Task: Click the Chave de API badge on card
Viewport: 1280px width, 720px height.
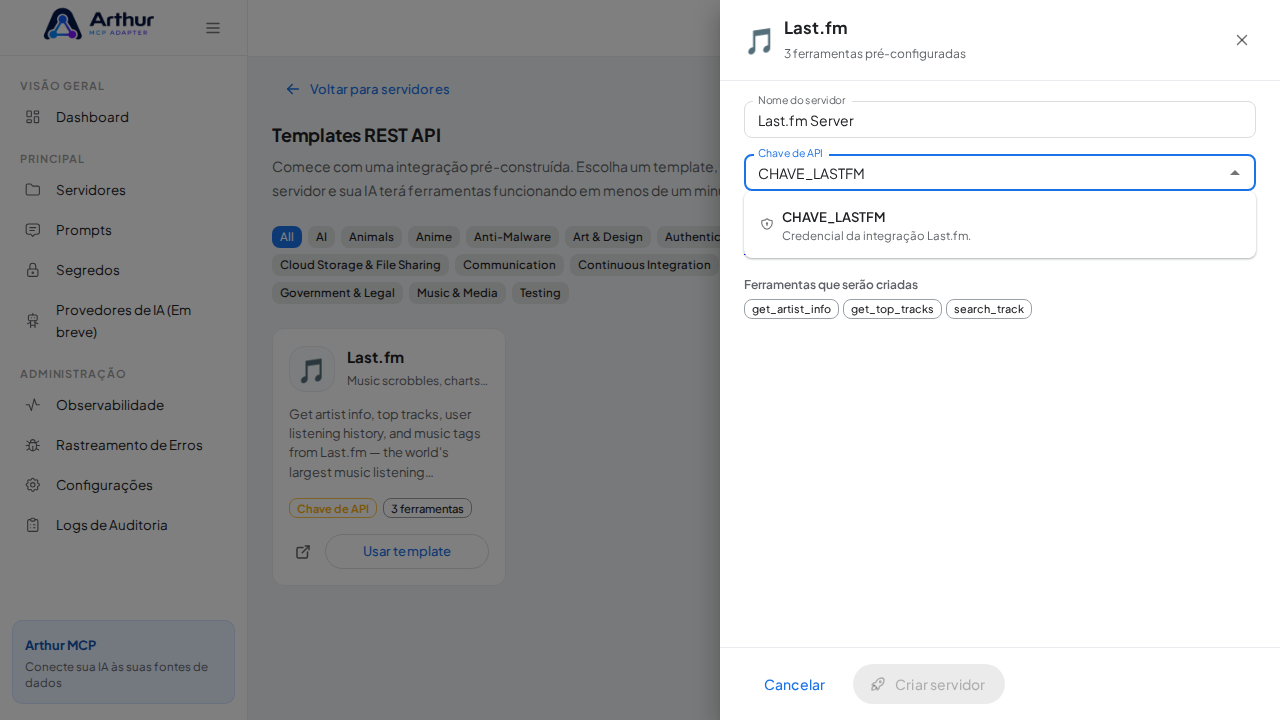Action: click(333, 508)
